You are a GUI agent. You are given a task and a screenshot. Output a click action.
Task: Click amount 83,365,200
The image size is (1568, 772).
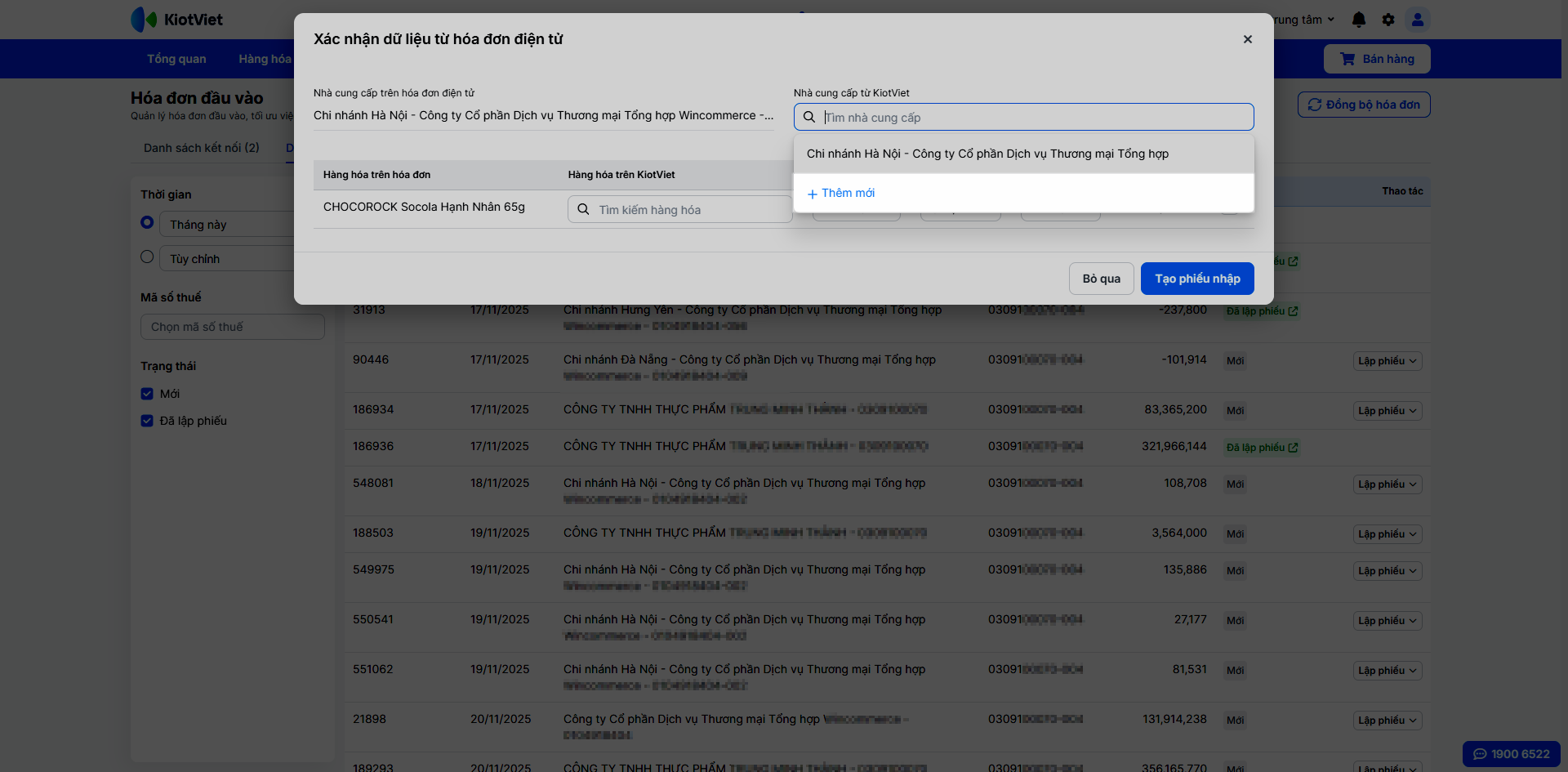[x=1175, y=409]
